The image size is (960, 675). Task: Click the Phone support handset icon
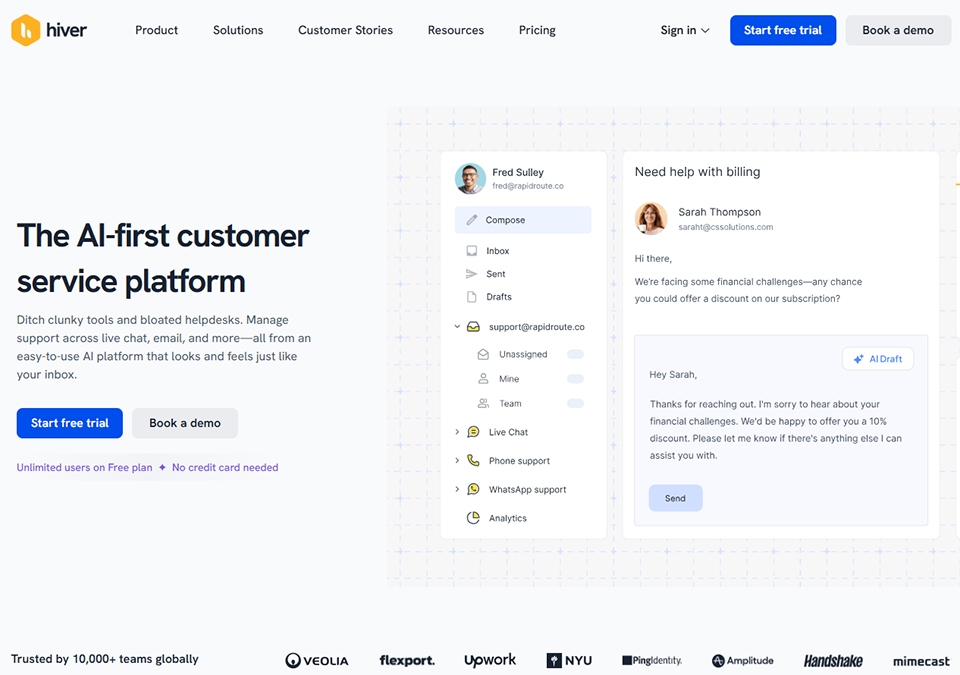pos(473,460)
